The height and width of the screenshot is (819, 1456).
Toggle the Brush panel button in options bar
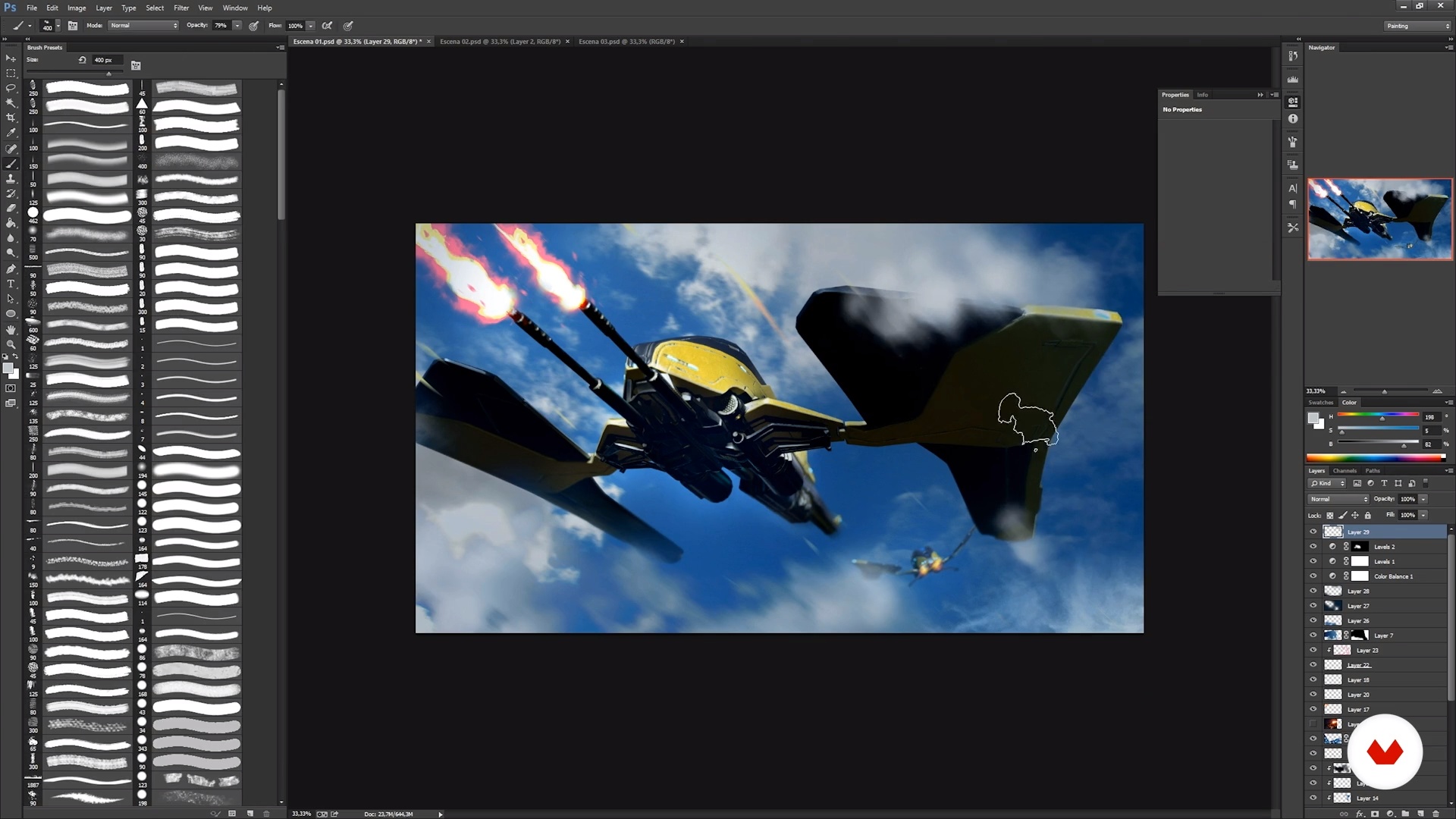coord(73,25)
